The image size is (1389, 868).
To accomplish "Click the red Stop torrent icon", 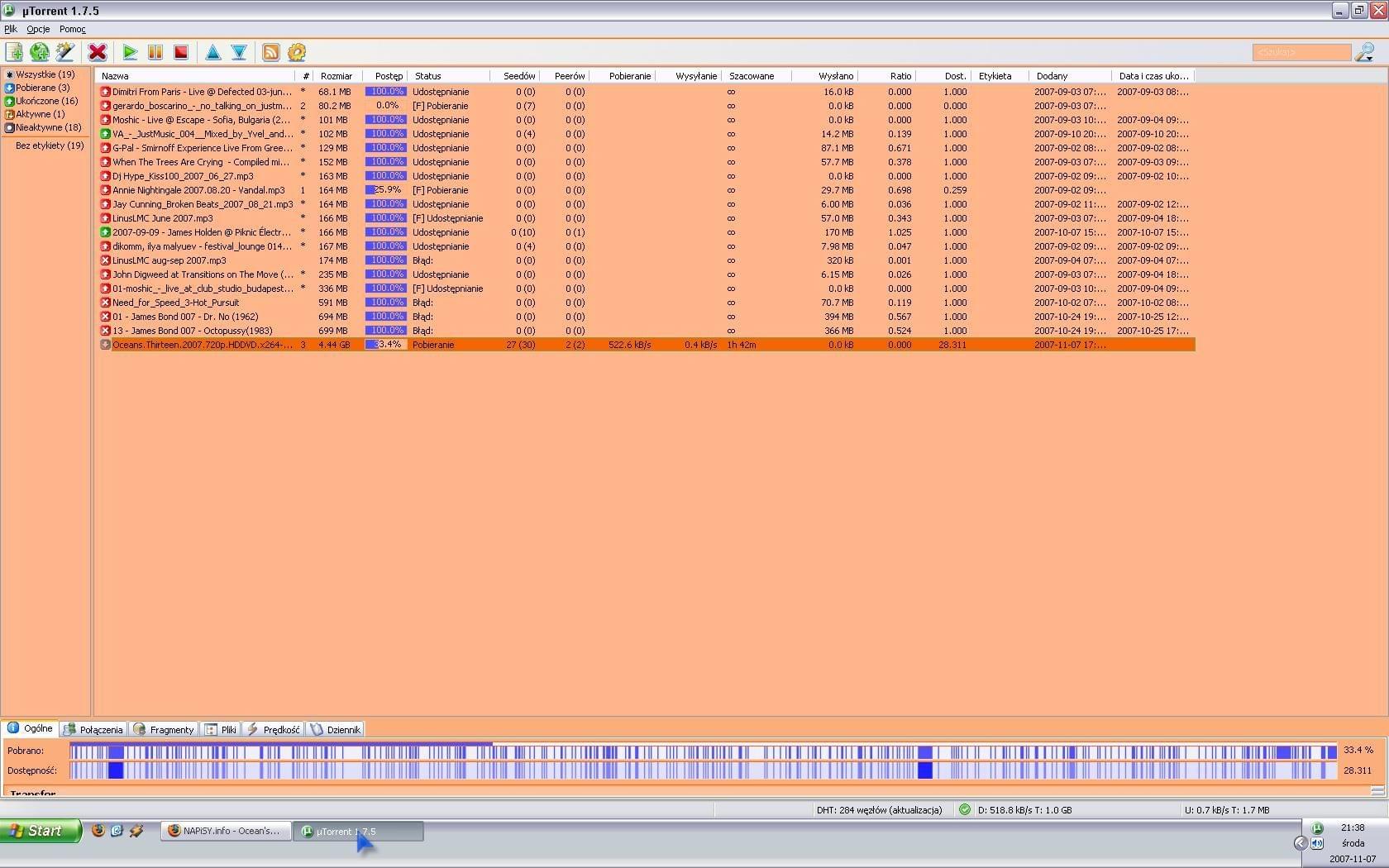I will (x=181, y=52).
